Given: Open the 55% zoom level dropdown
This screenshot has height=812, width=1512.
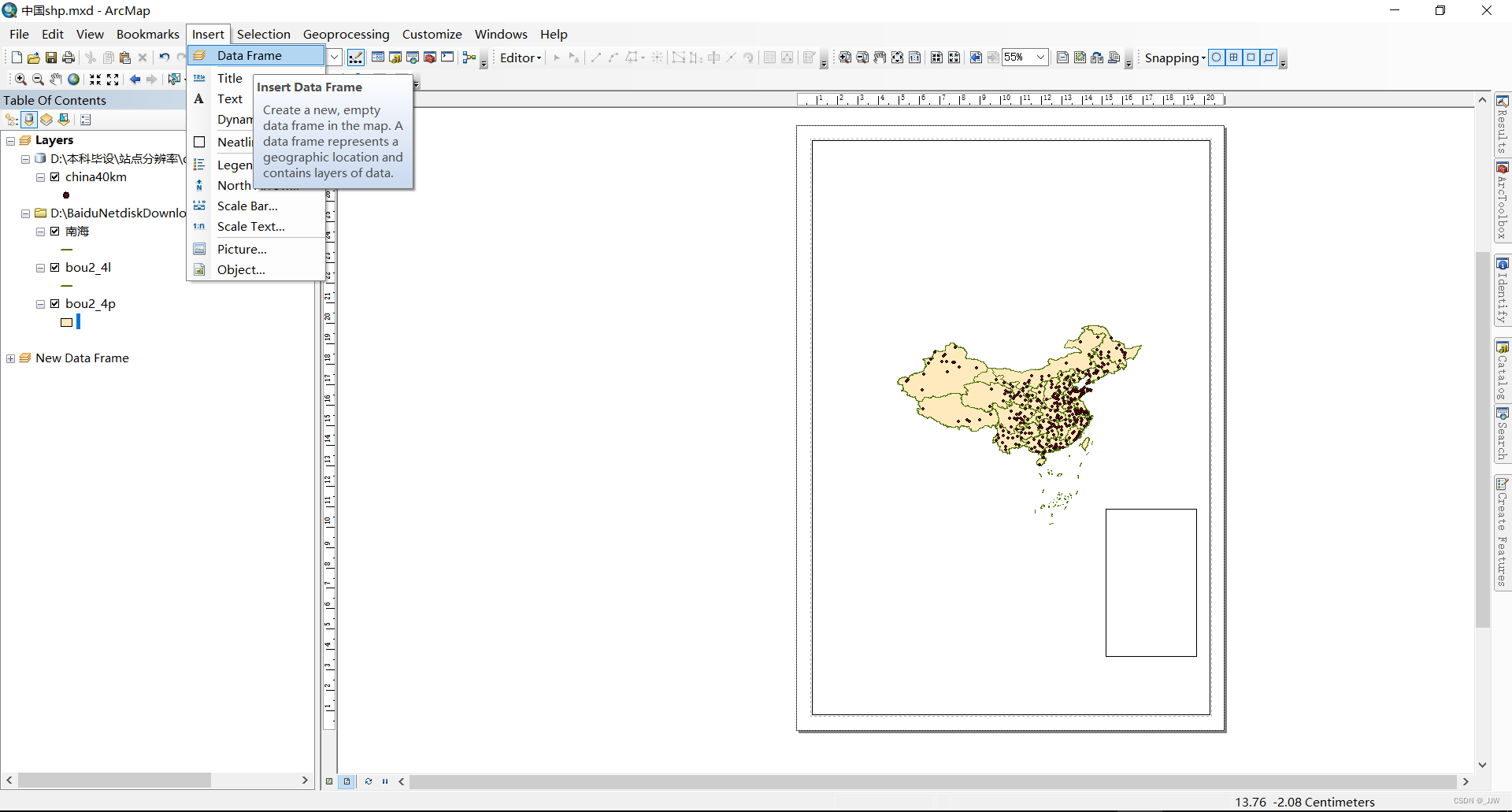Looking at the screenshot, I should point(1041,57).
